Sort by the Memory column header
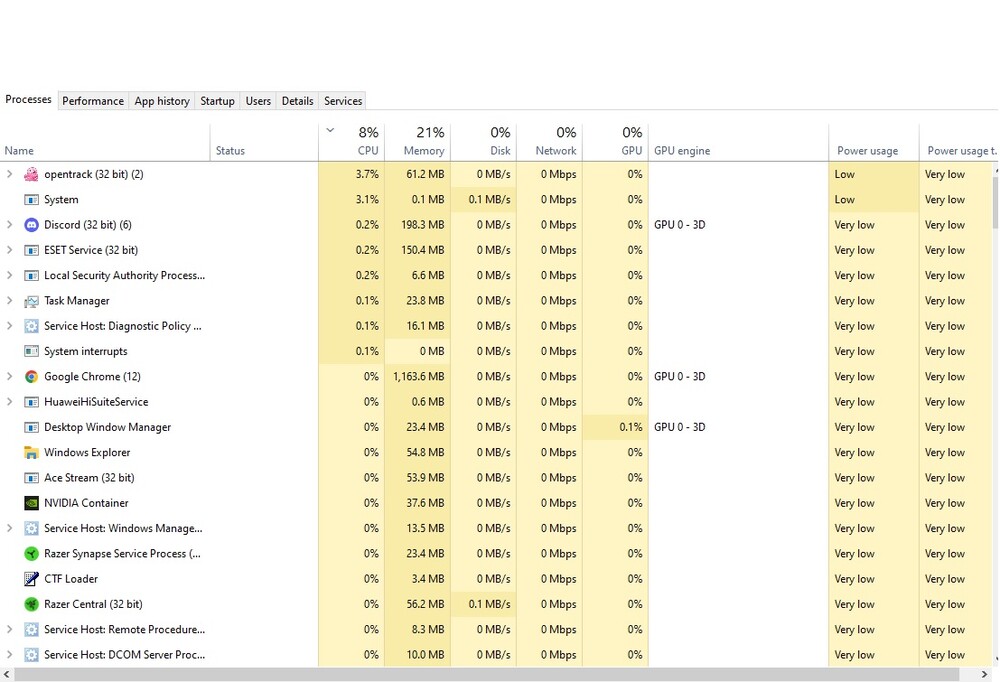Screen dimensions: 1000x682 [418, 142]
